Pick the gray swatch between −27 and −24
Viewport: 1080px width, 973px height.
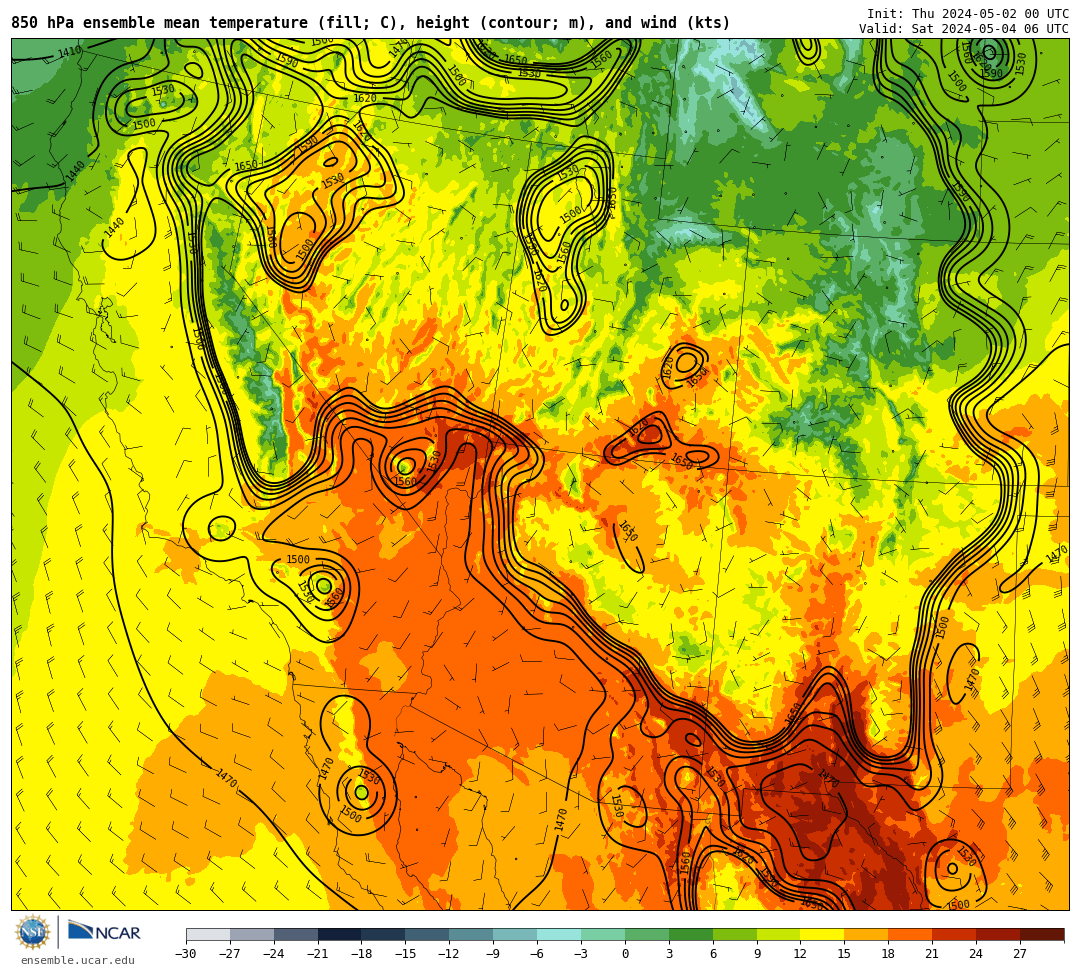(x=252, y=934)
